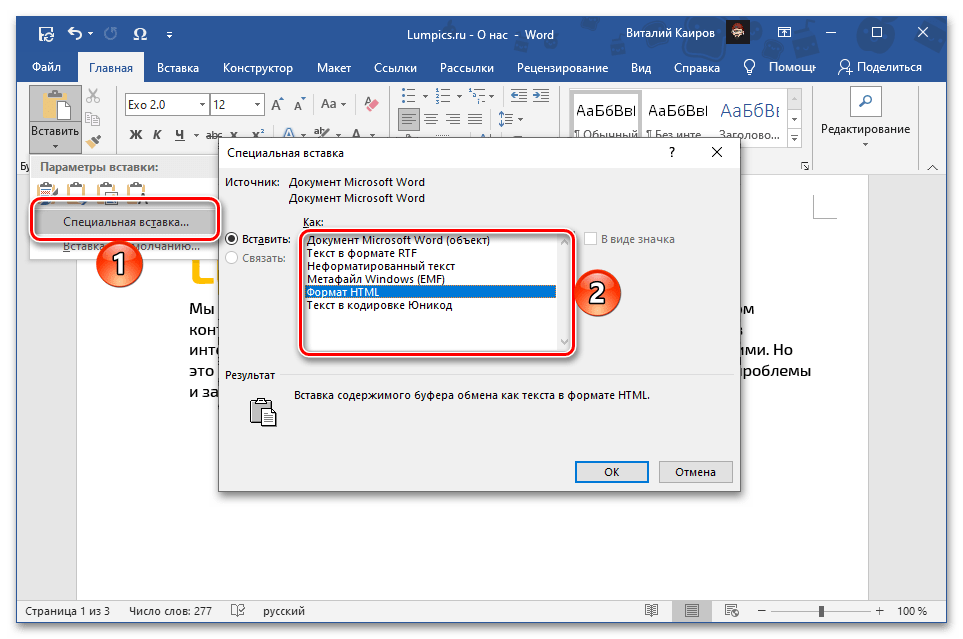Click the Cut scissors icon
Image resolution: width=963 pixels, height=639 pixels.
click(x=93, y=97)
